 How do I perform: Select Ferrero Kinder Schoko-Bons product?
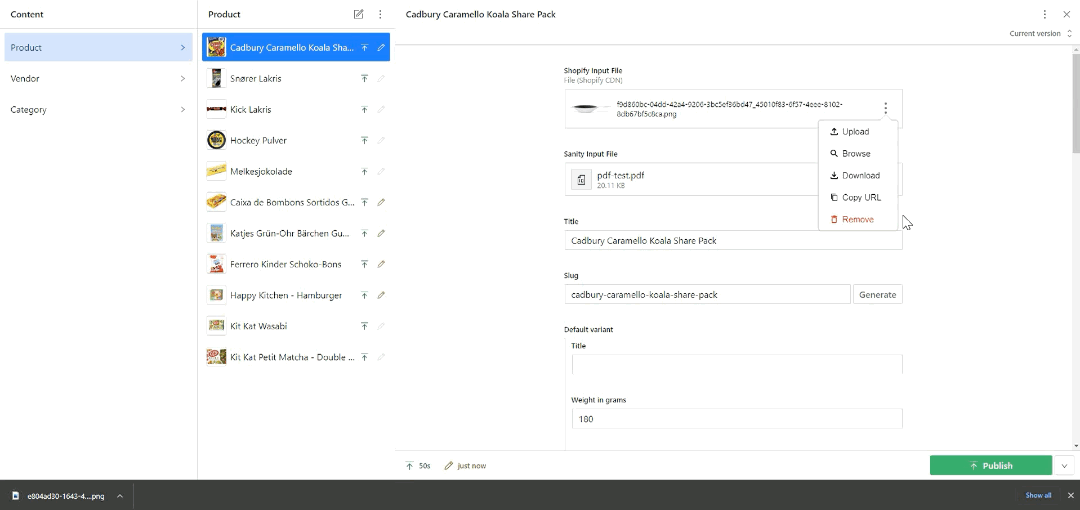pyautogui.click(x=295, y=264)
